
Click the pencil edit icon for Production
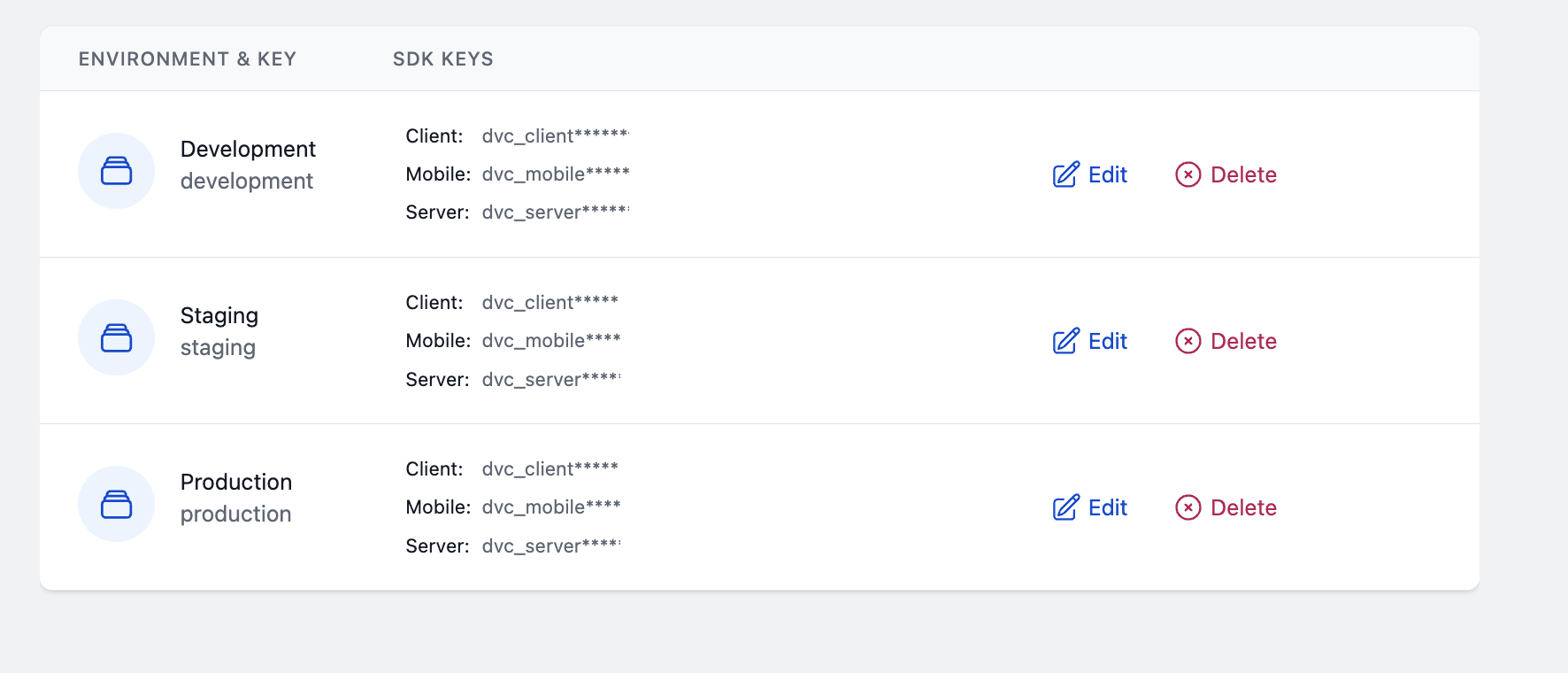pos(1066,507)
